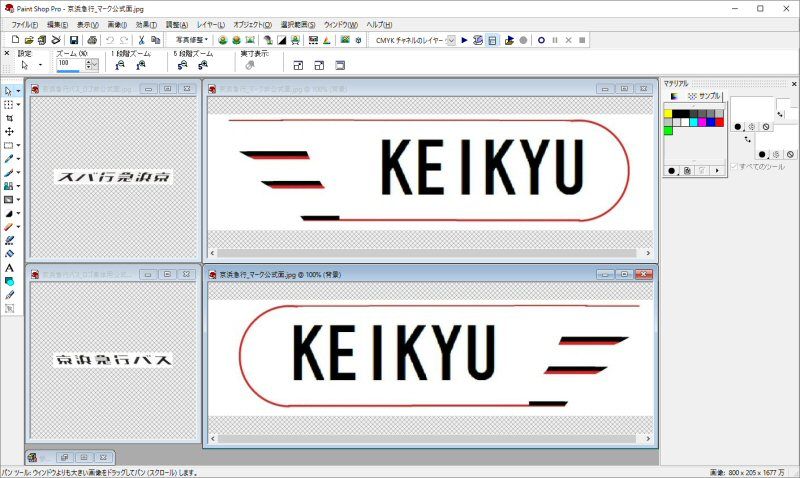The image size is (800, 478).
Task: Switch to the サンプル swatches tab
Action: coord(704,96)
